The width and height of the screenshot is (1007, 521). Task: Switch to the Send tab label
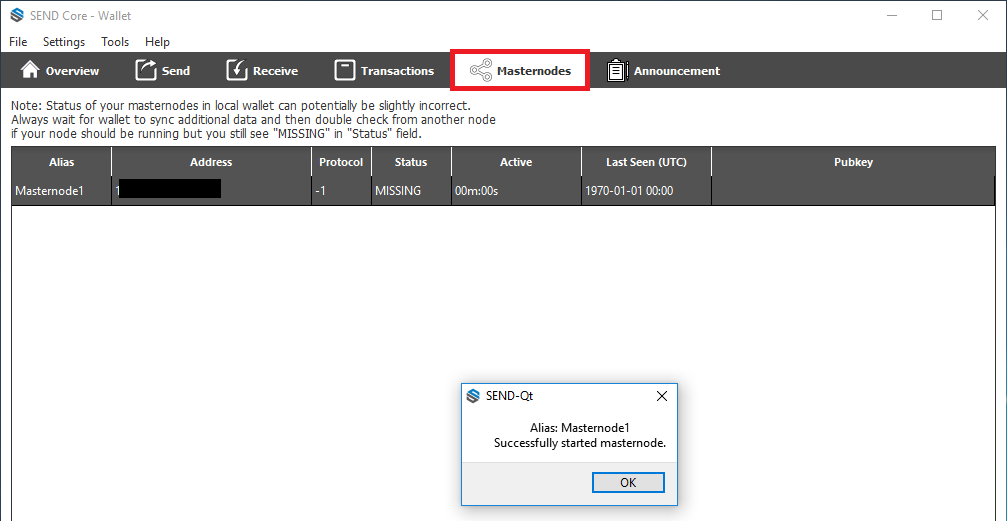click(176, 71)
